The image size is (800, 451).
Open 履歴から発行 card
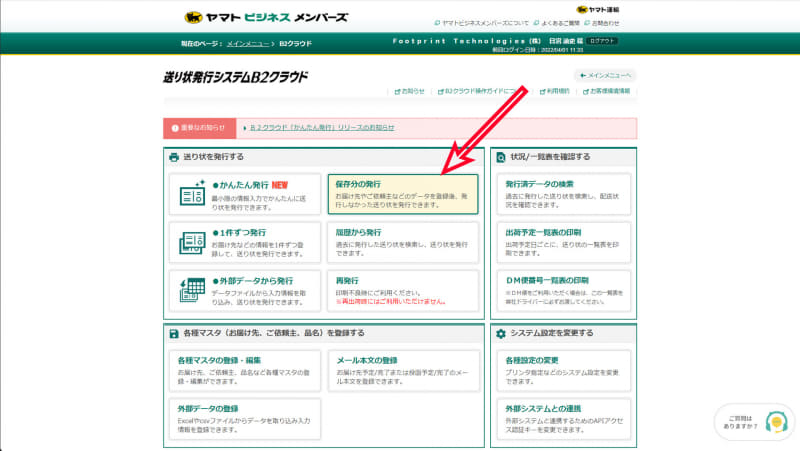403,242
